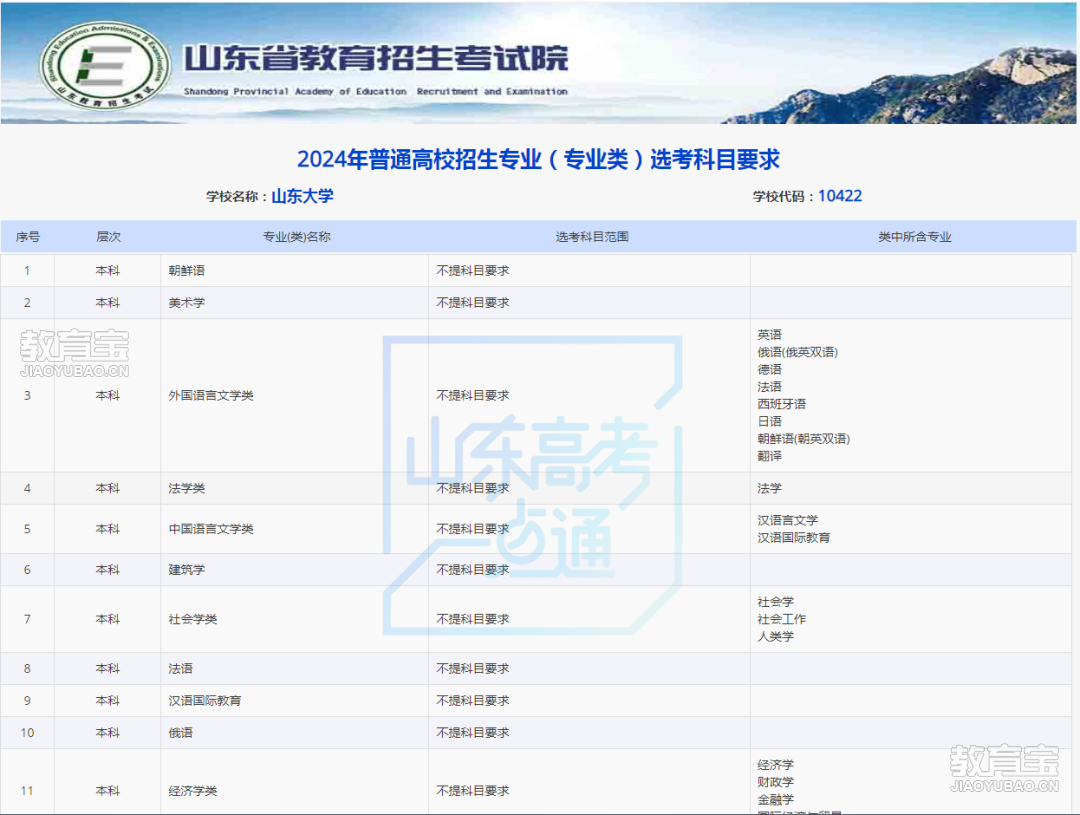This screenshot has height=815, width=1080.
Task: Click 财政学 in included majors
Action: [x=776, y=782]
